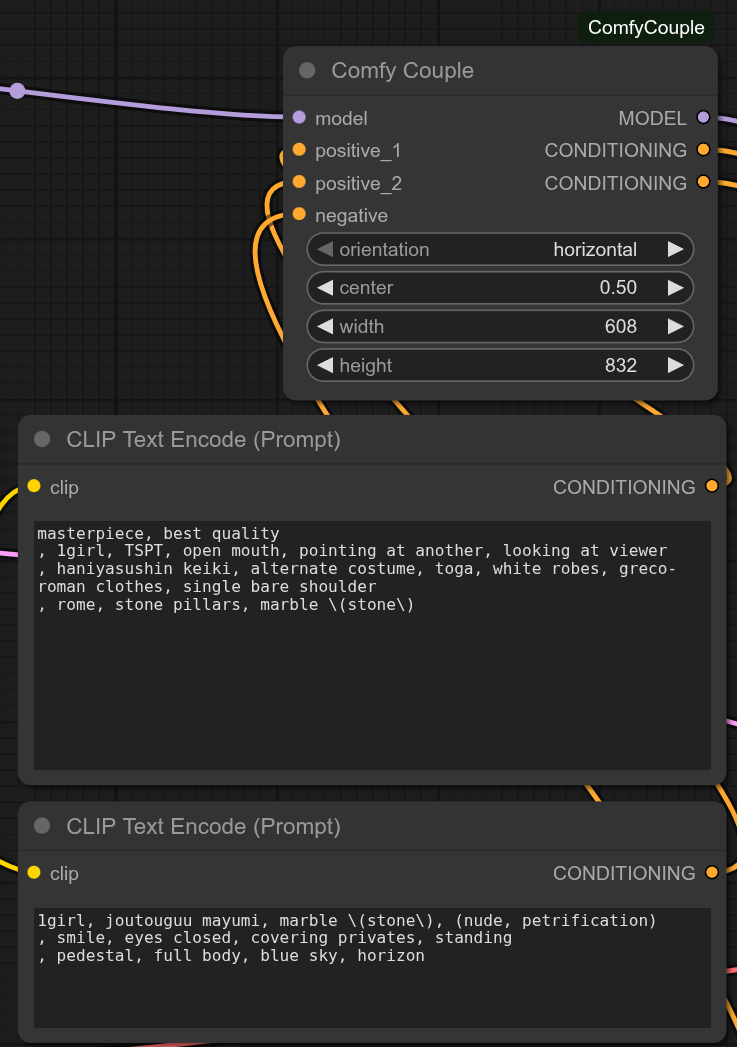Click the clip label on the masterpiece prompt node
This screenshot has width=737, height=1047.
(64, 487)
